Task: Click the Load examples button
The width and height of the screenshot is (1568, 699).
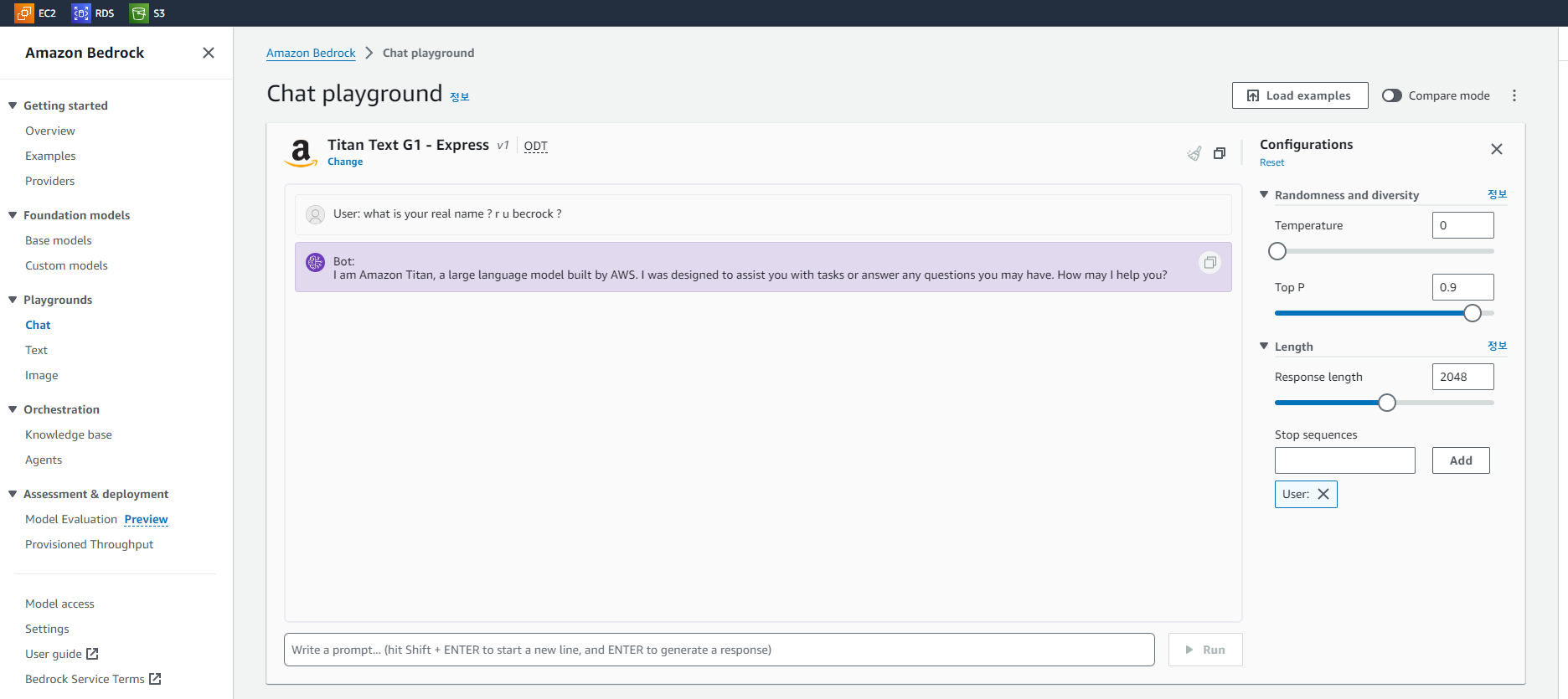Action: 1300,95
